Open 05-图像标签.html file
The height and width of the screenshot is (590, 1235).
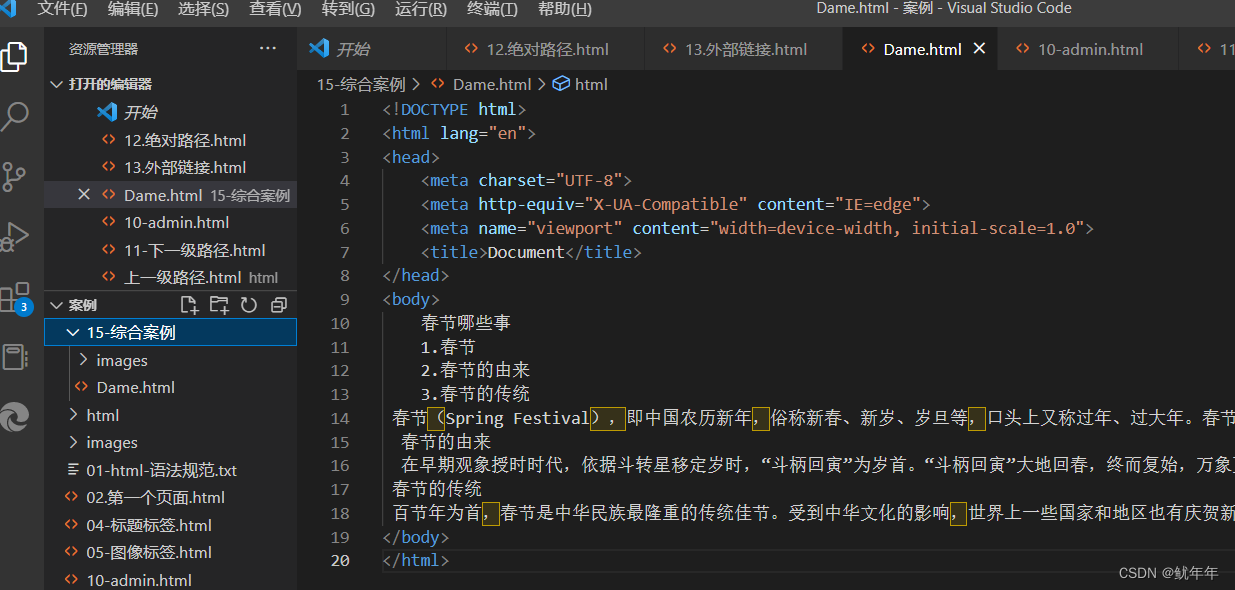[x=171, y=552]
